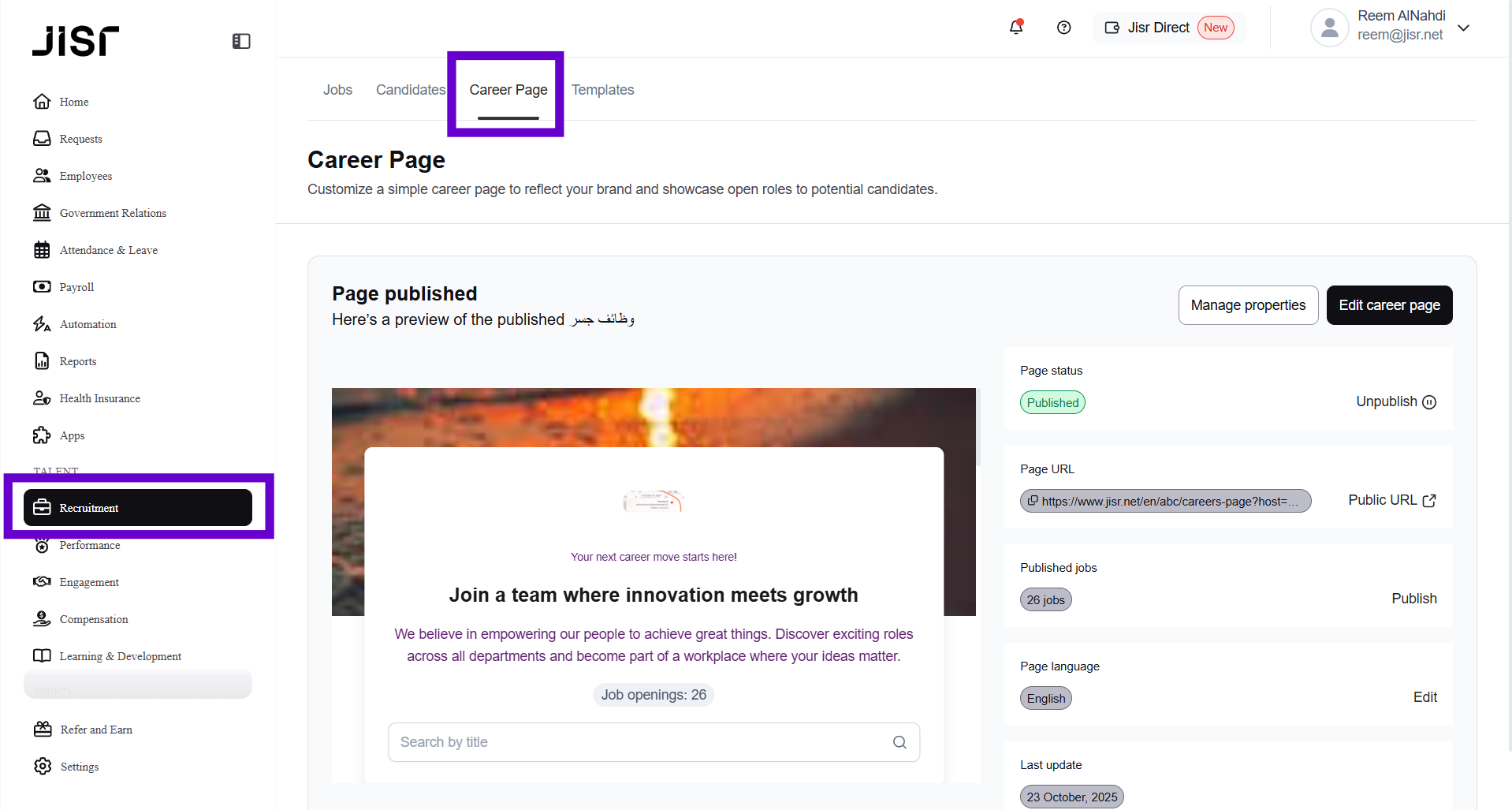
Task: Click the search magnifier icon
Action: coord(899,742)
